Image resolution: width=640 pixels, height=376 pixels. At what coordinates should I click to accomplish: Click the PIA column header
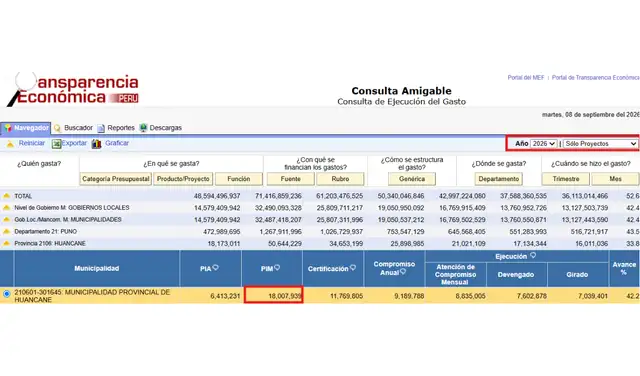coord(211,269)
